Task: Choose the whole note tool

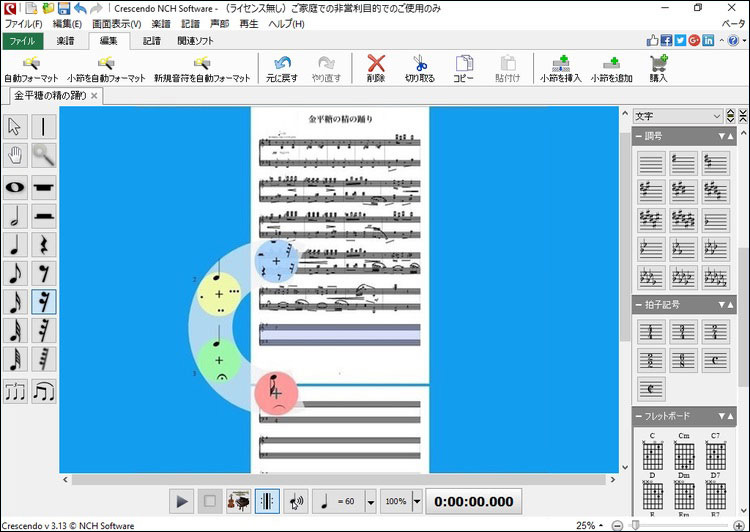Action: click(15, 188)
